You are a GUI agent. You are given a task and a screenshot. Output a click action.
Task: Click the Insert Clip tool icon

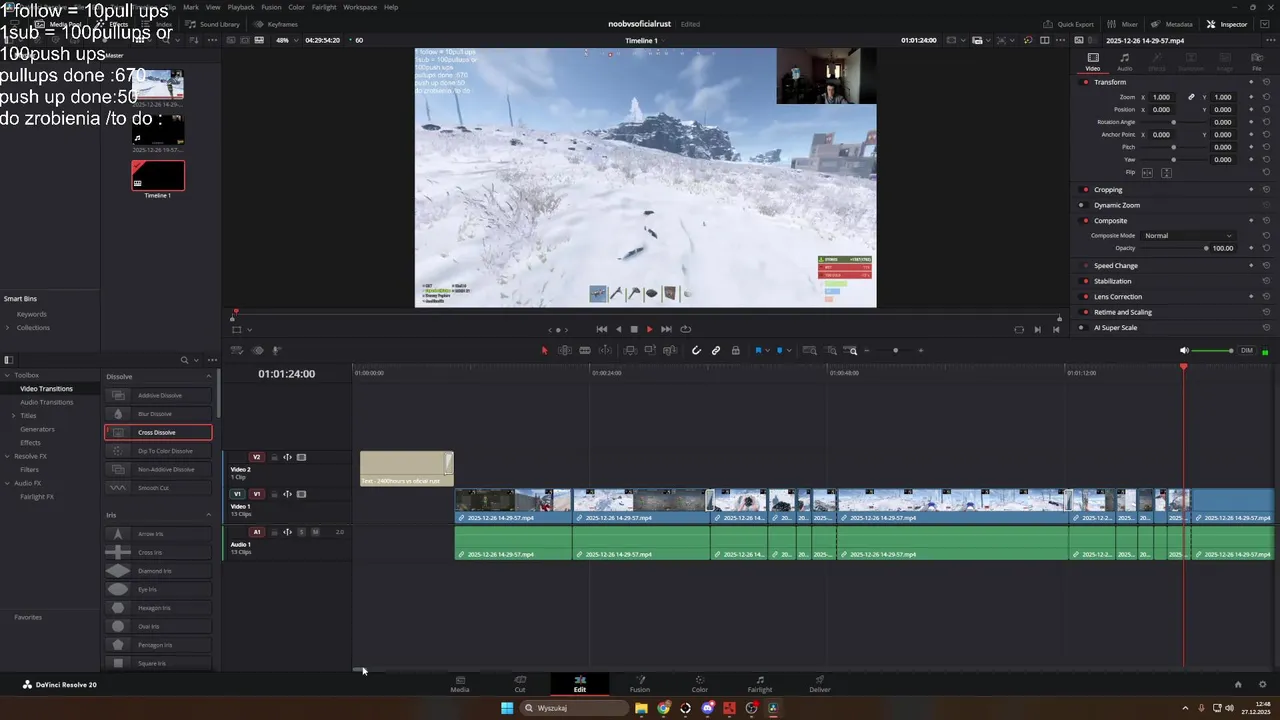[630, 351]
